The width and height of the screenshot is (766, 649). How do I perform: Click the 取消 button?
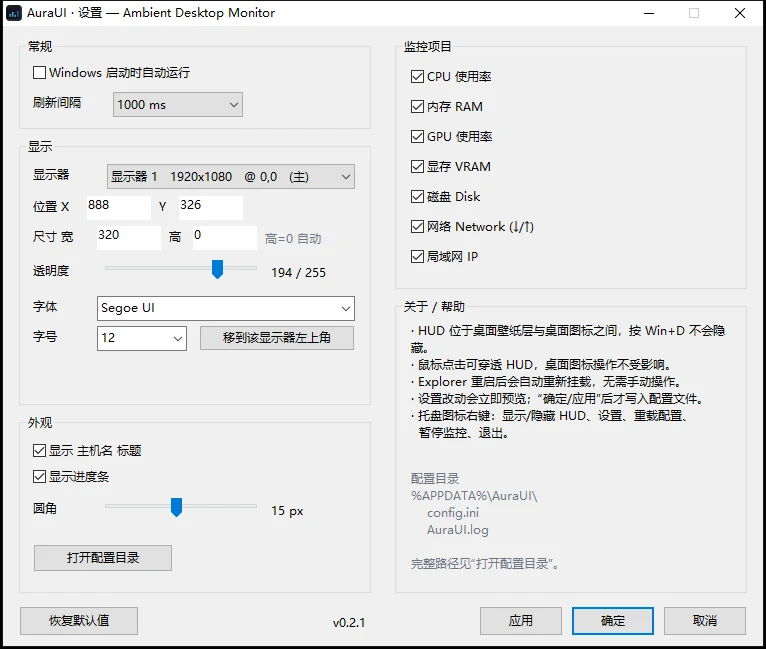(x=704, y=621)
